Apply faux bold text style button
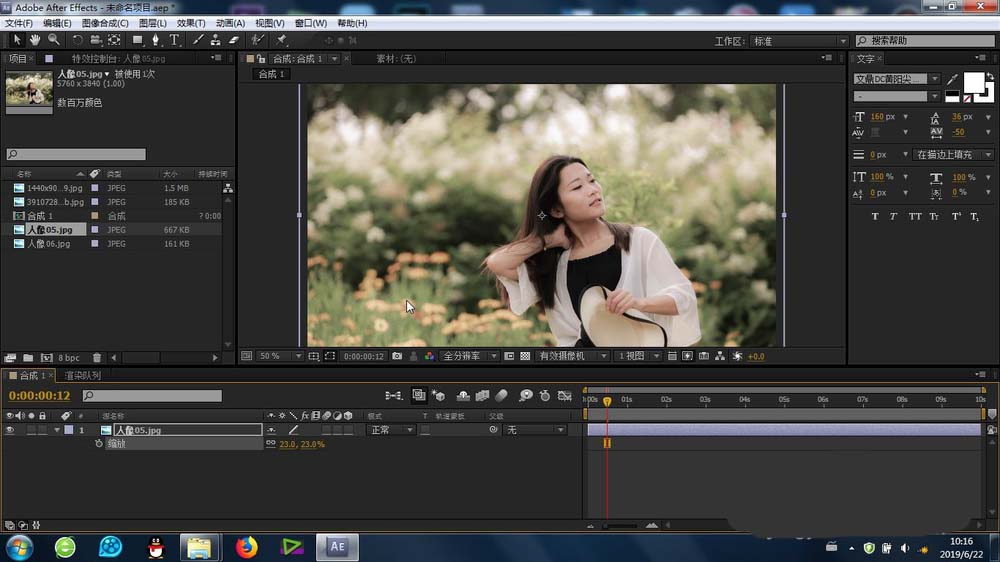The image size is (1000, 562). tap(875, 216)
